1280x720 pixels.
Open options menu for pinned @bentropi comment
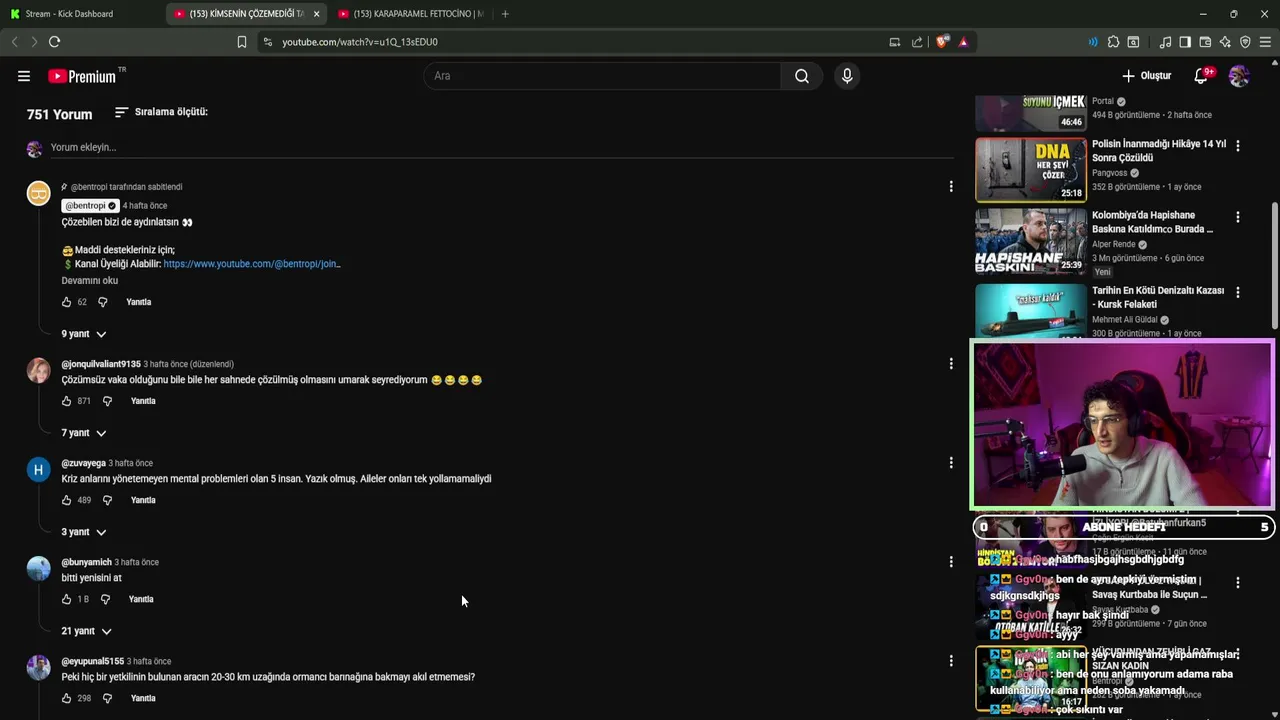(951, 186)
